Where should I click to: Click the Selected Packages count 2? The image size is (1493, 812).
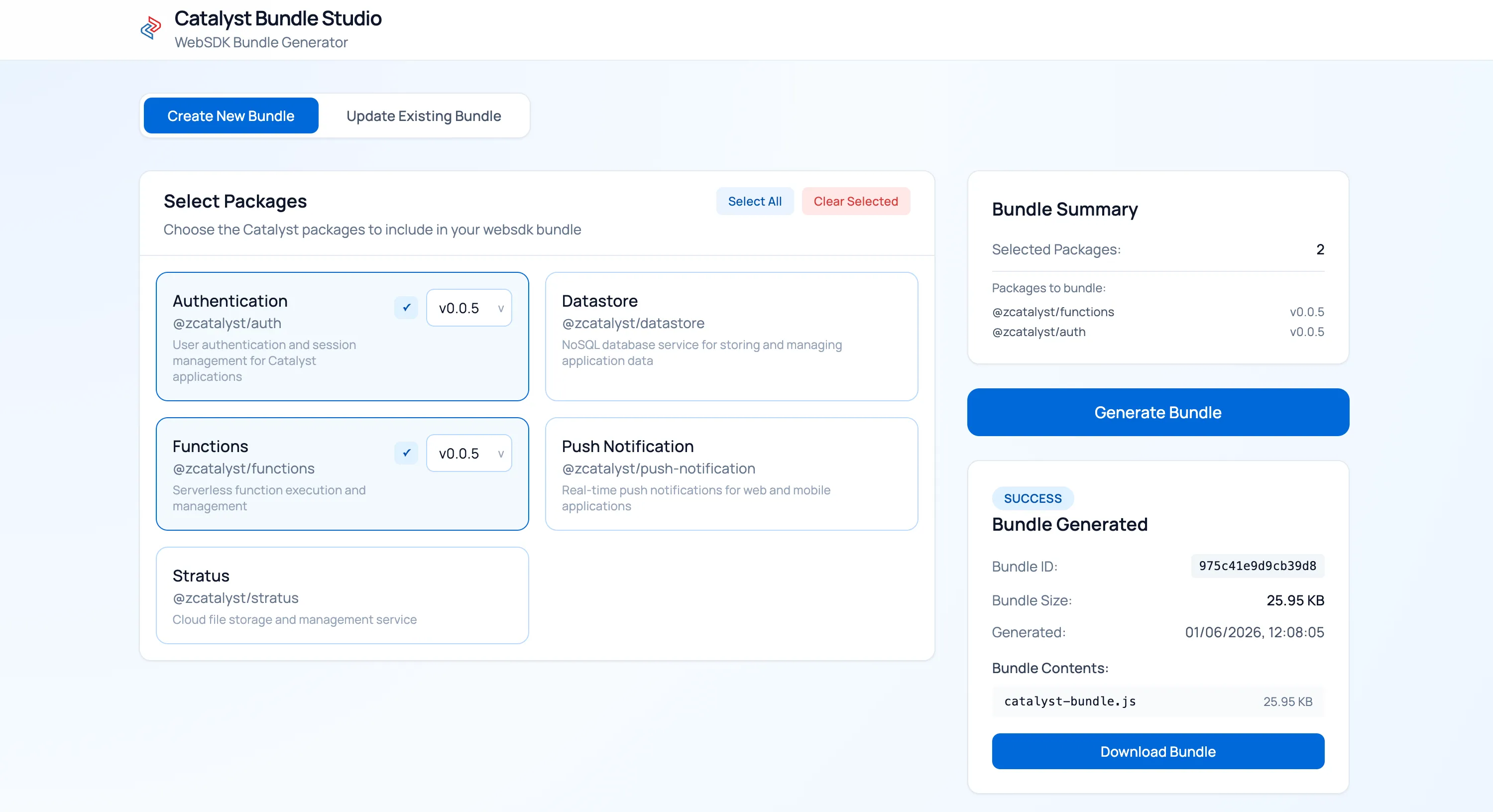point(1320,249)
